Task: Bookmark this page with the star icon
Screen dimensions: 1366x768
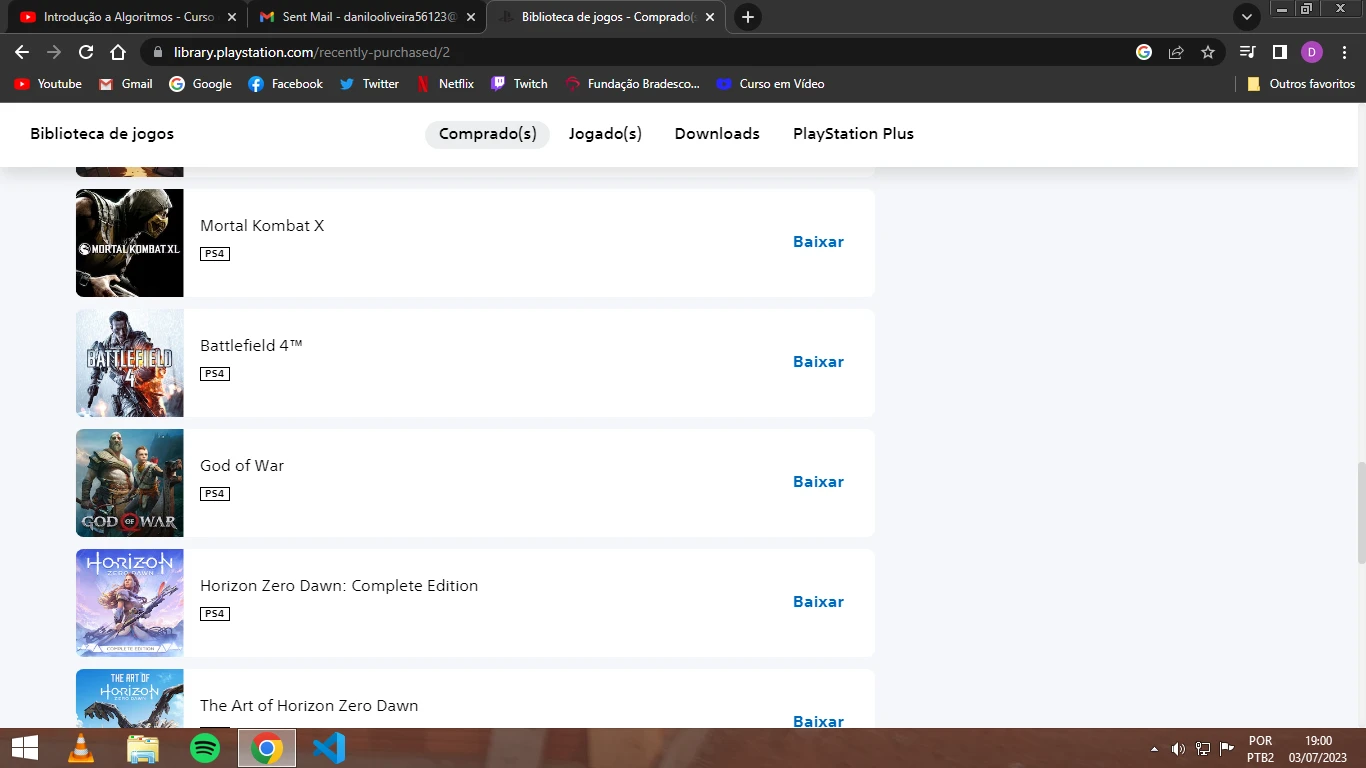Action: tap(1208, 52)
